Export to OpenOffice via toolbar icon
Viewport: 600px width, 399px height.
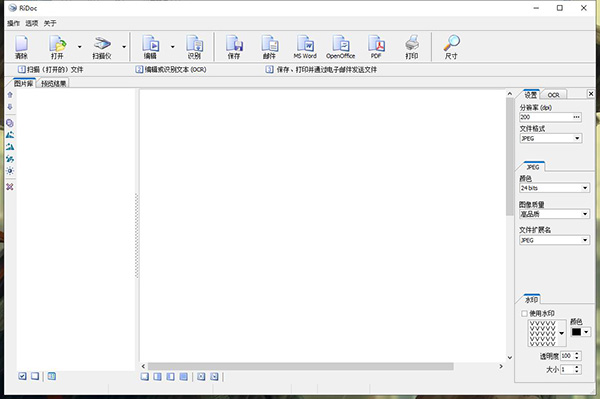click(x=341, y=47)
